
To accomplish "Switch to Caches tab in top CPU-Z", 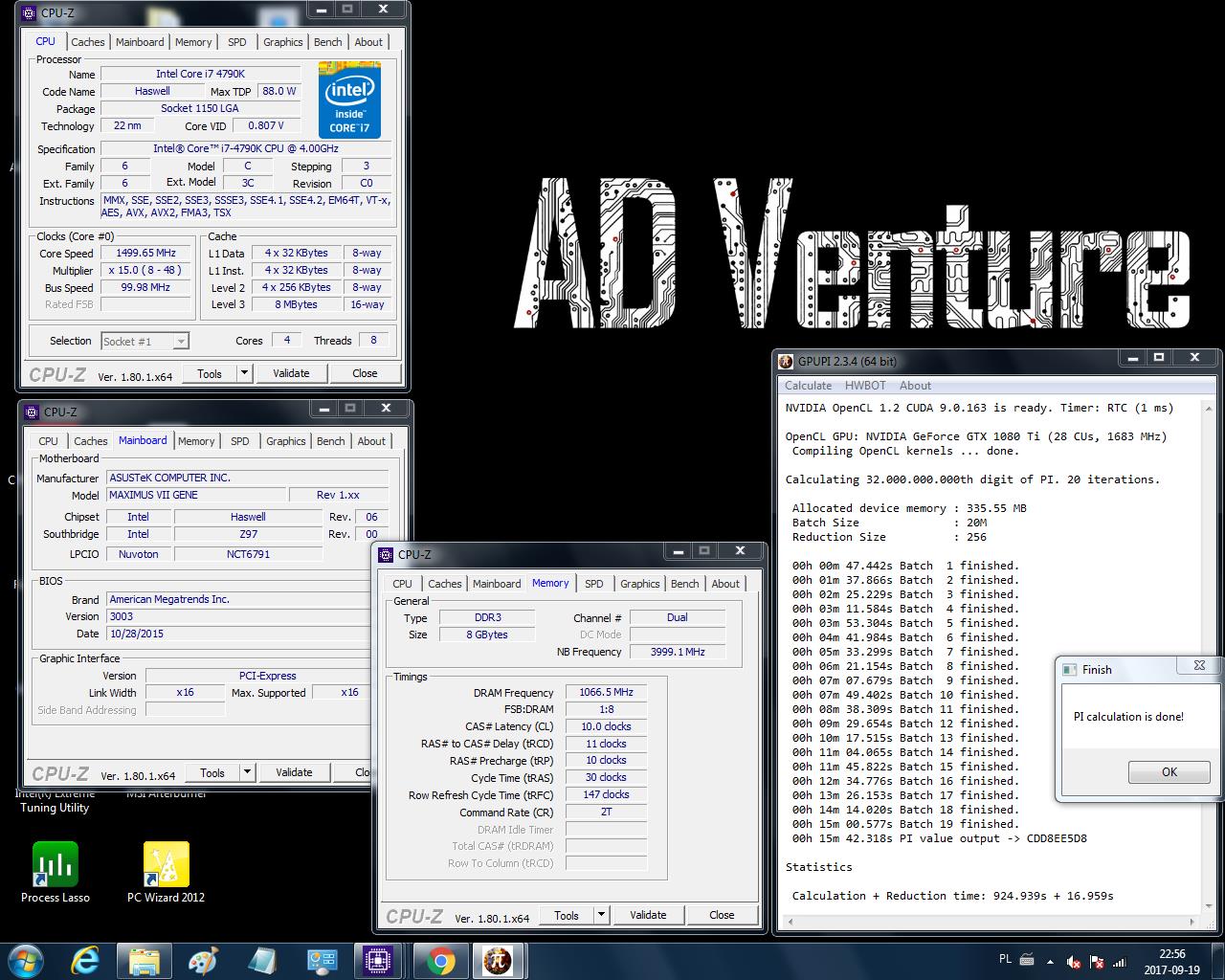I will [x=88, y=42].
